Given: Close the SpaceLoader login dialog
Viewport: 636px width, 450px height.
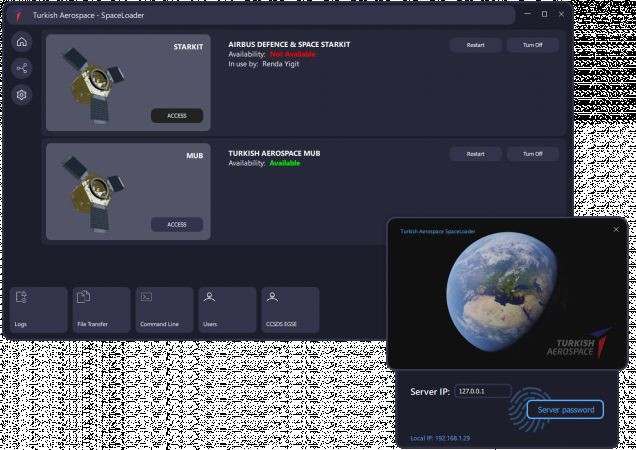Looking at the screenshot, I should (616, 230).
